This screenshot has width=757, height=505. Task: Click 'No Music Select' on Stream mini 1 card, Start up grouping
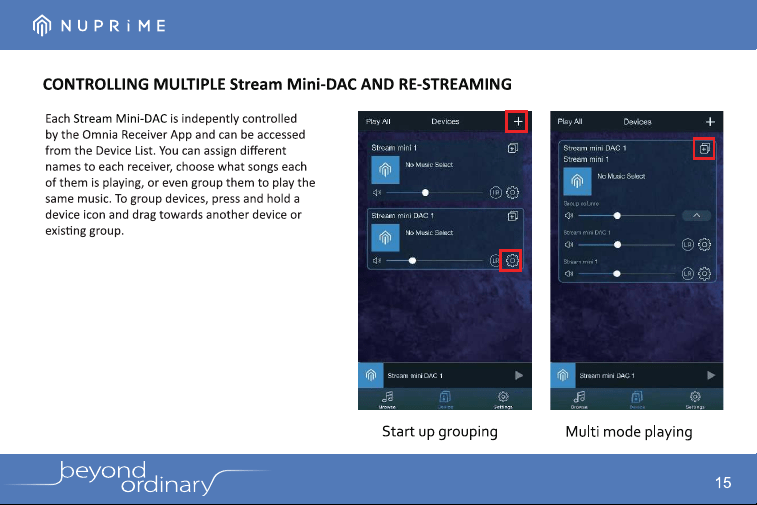pyautogui.click(x=429, y=165)
